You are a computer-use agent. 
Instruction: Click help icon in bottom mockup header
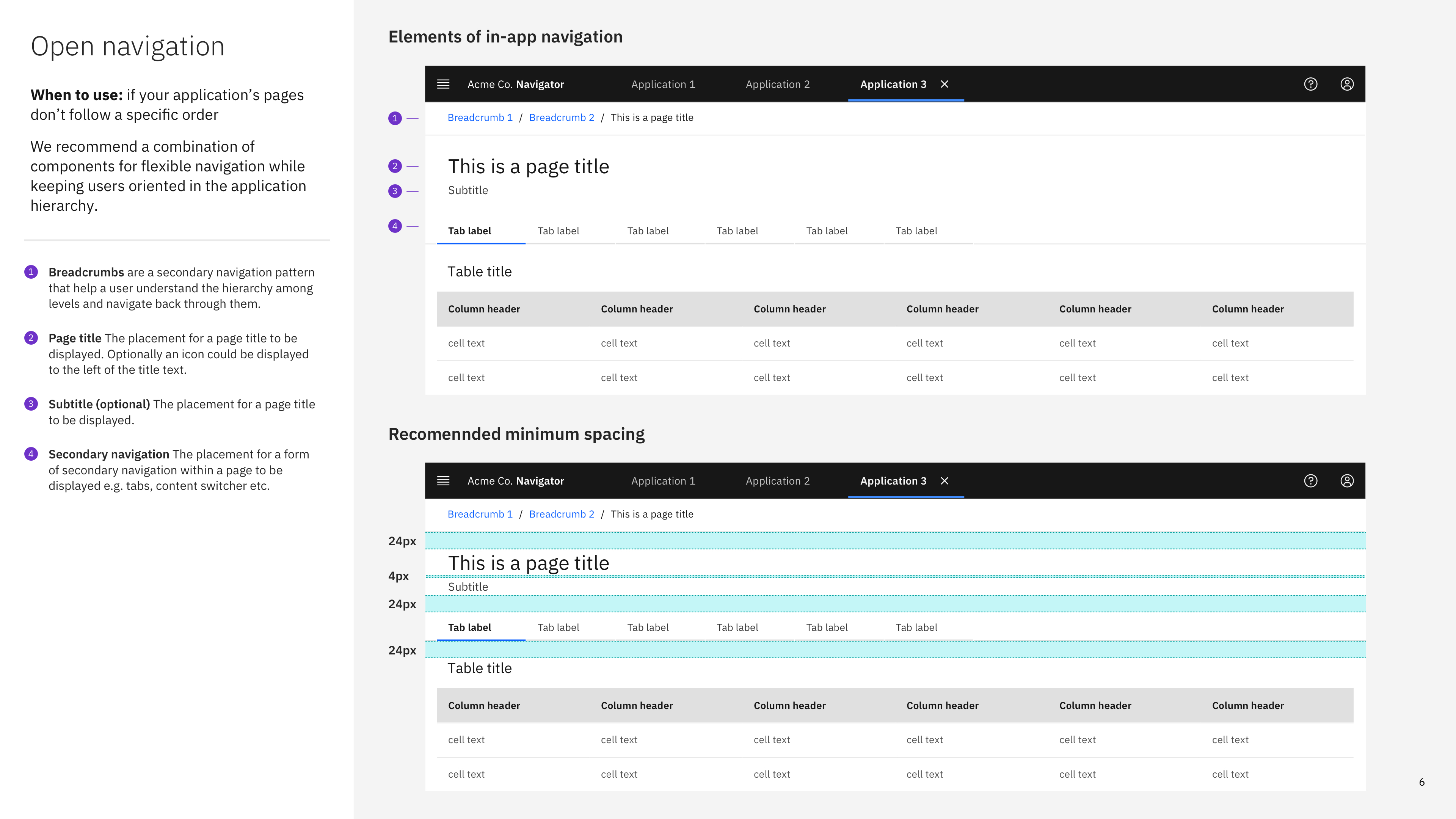(1310, 481)
